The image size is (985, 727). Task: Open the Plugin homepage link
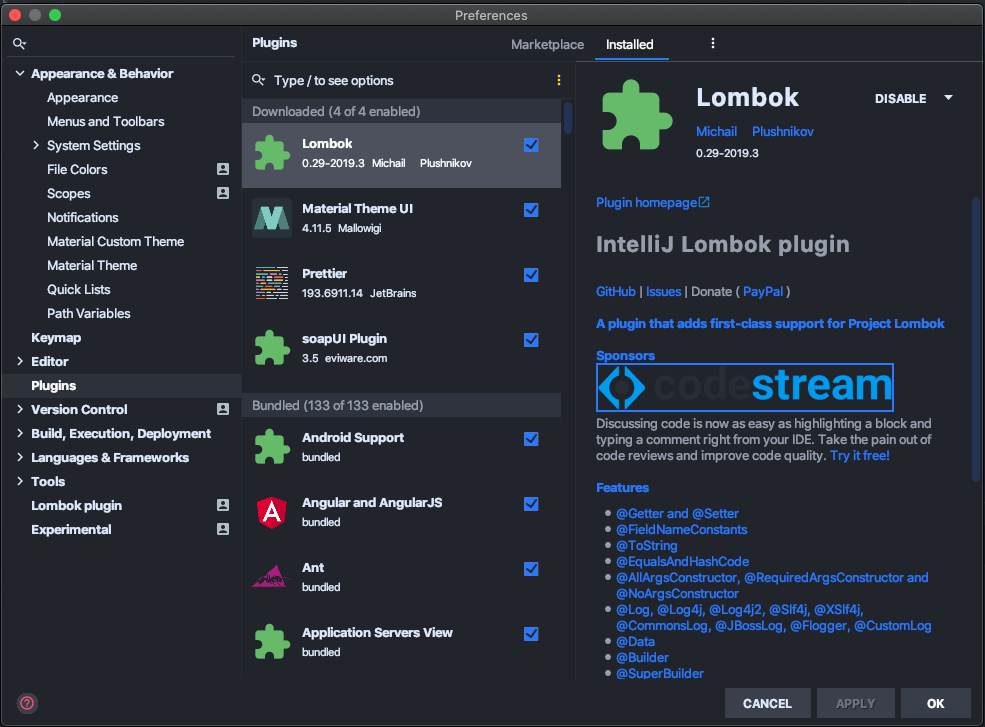click(x=646, y=202)
